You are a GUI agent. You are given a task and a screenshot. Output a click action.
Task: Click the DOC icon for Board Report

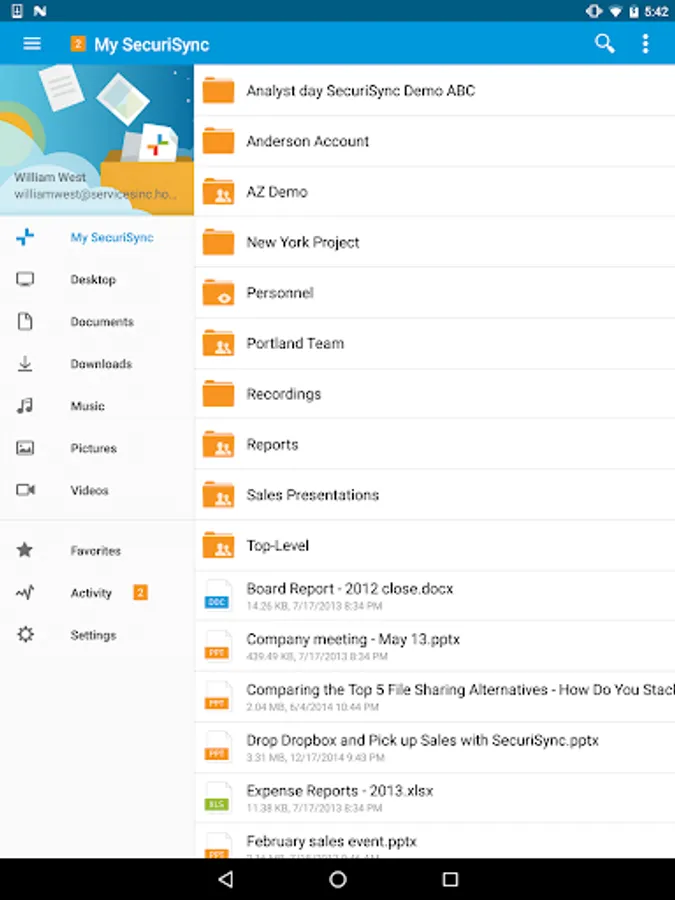(218, 595)
